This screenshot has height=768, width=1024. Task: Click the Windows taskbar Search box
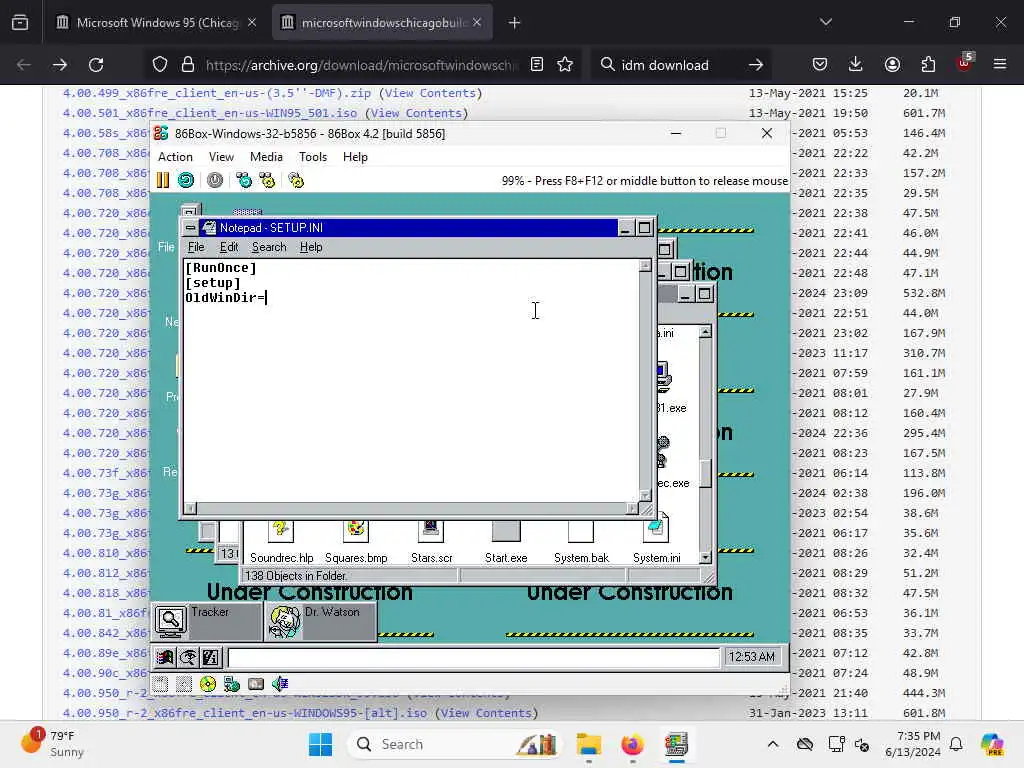(x=455, y=744)
